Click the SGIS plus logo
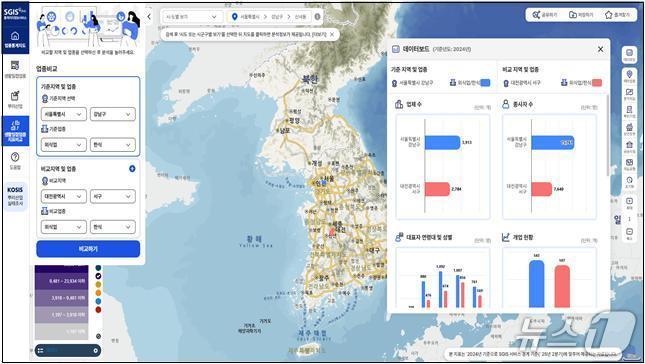Viewport: 645px width, 364px height. coord(15,14)
